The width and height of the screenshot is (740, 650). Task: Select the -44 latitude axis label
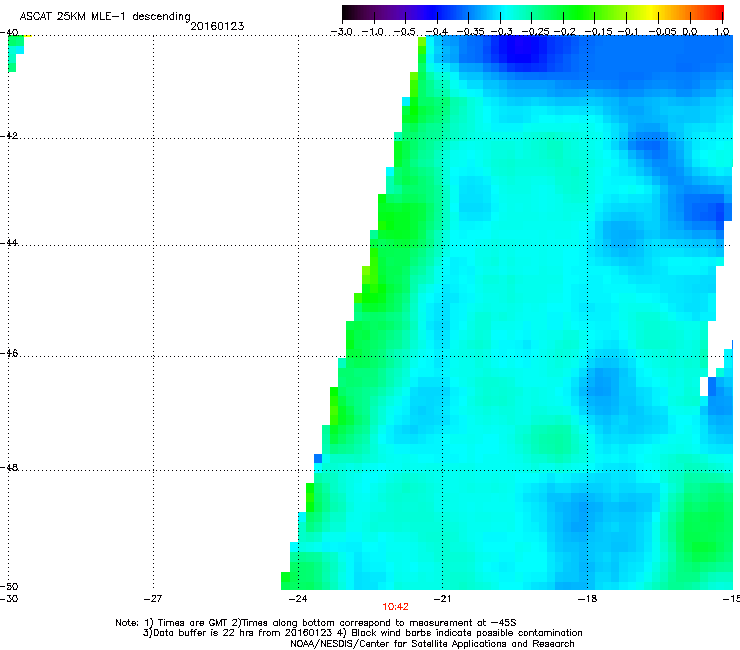tap(9, 243)
